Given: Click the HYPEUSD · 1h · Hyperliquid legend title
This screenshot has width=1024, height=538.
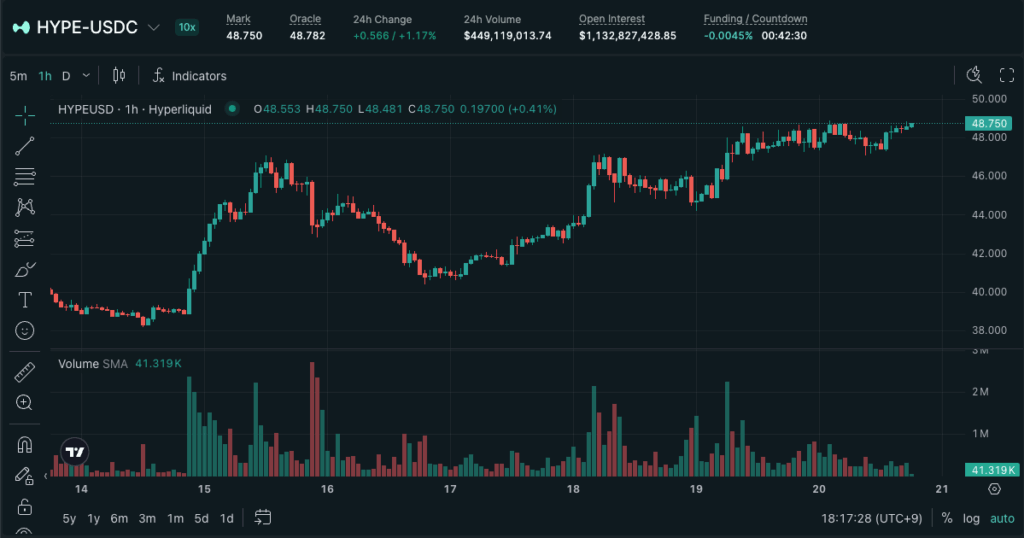Looking at the screenshot, I should [135, 109].
